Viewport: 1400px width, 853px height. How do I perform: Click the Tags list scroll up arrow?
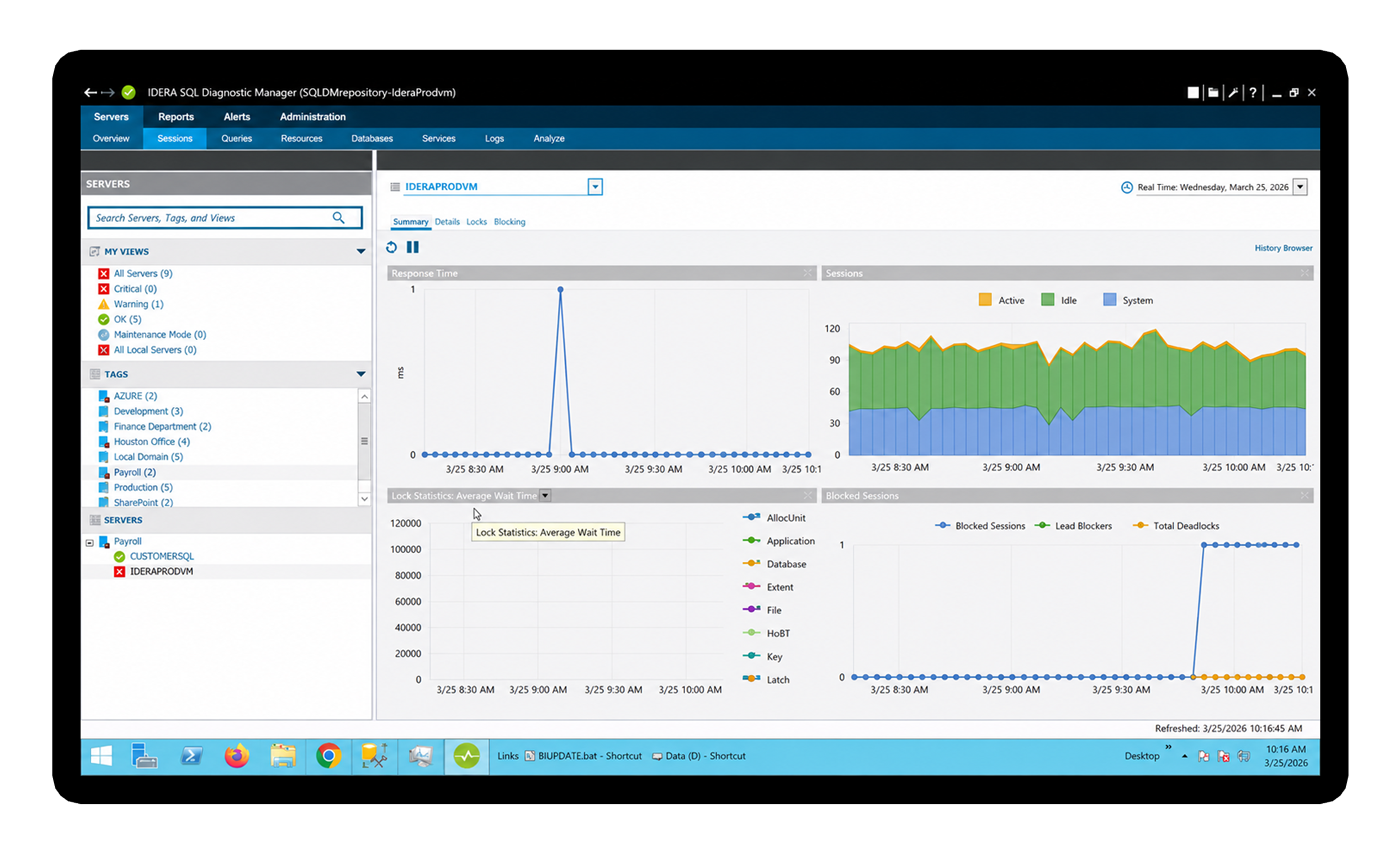(x=364, y=397)
